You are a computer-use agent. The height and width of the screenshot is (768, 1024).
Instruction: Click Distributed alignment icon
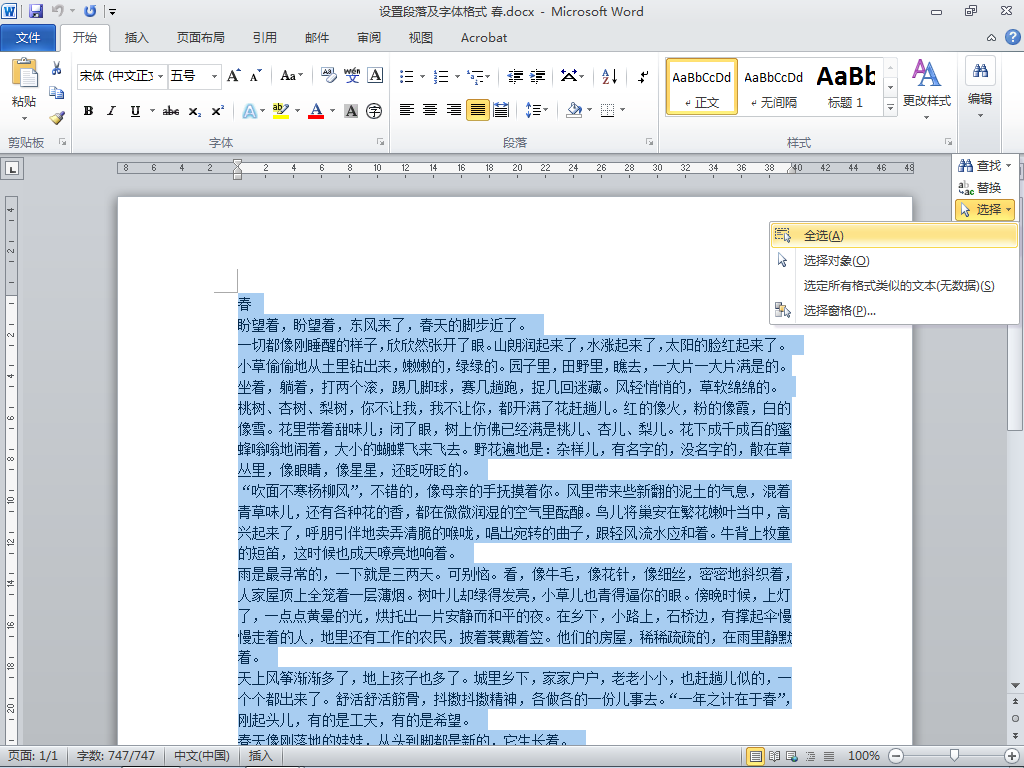pos(501,110)
